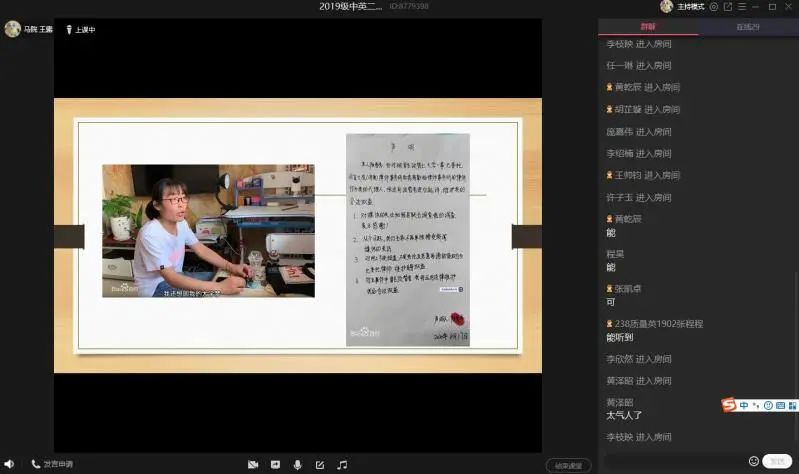Open settings gear in title bar

(714, 6)
